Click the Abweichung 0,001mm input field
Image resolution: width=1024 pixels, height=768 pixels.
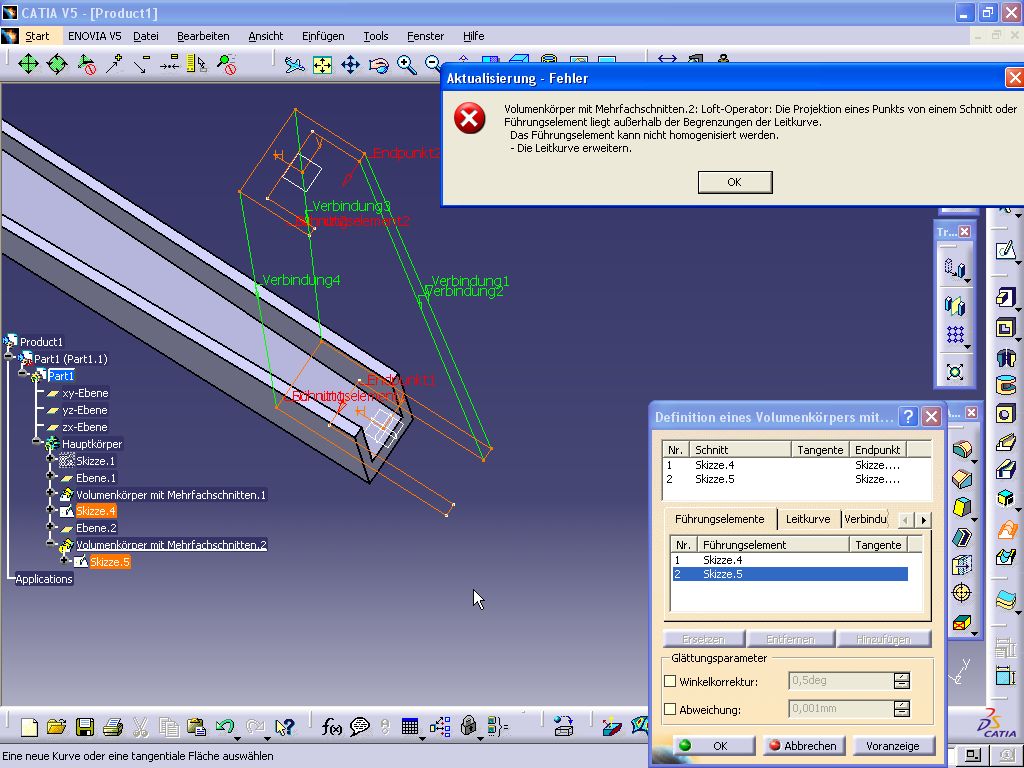tap(840, 709)
